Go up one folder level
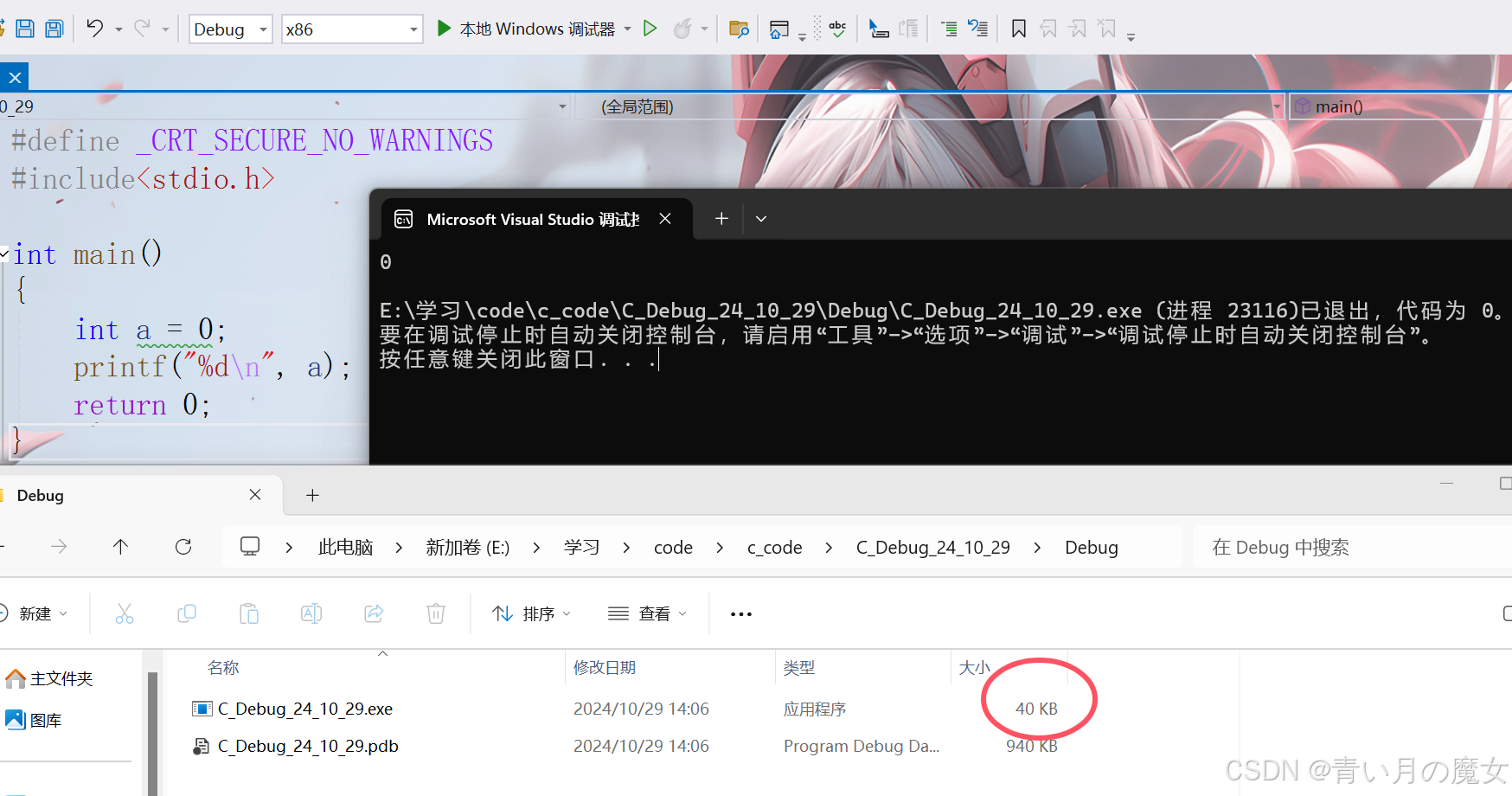This screenshot has width=1512, height=796. tap(121, 547)
